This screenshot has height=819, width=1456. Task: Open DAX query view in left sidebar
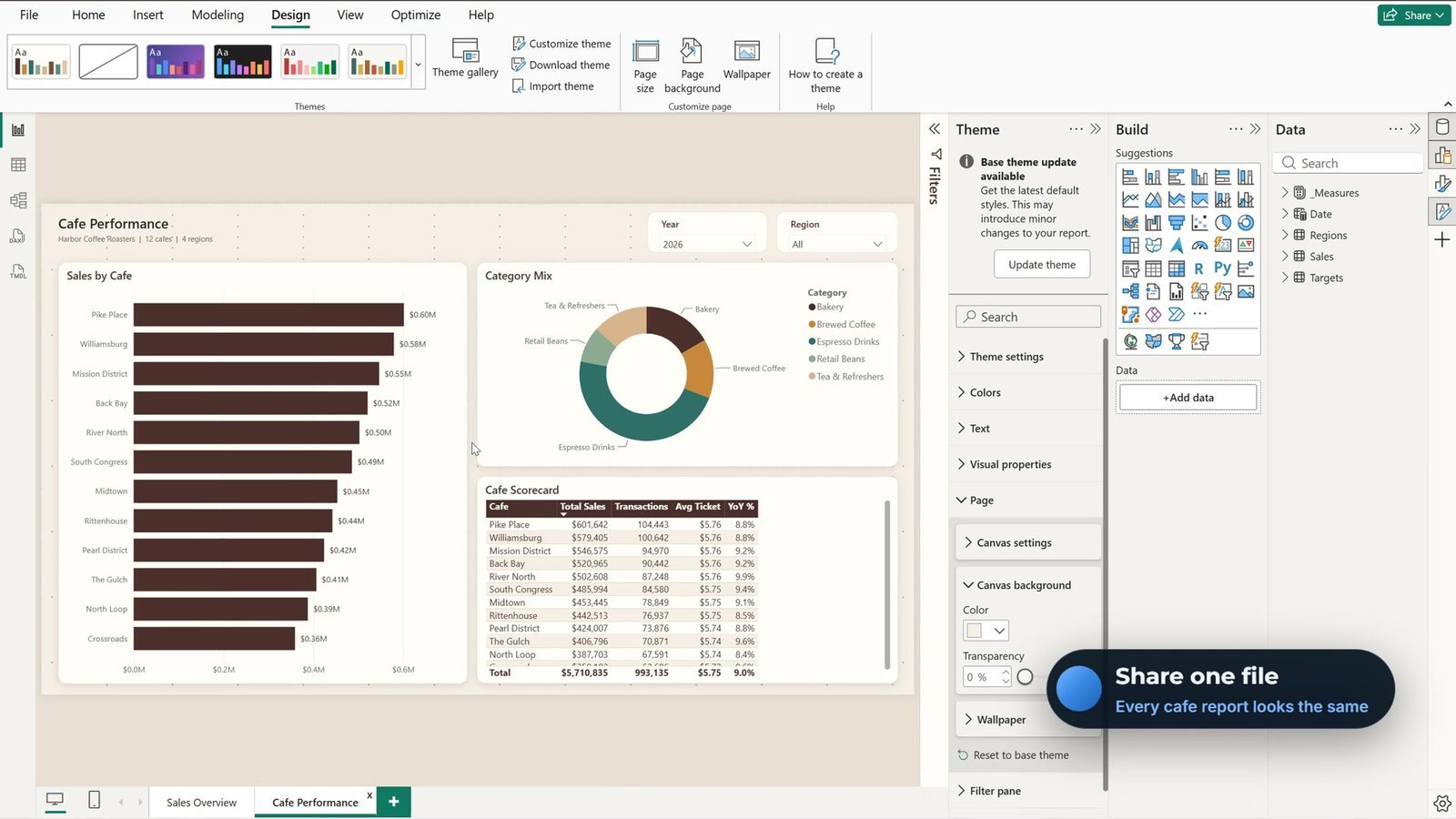[x=18, y=237]
